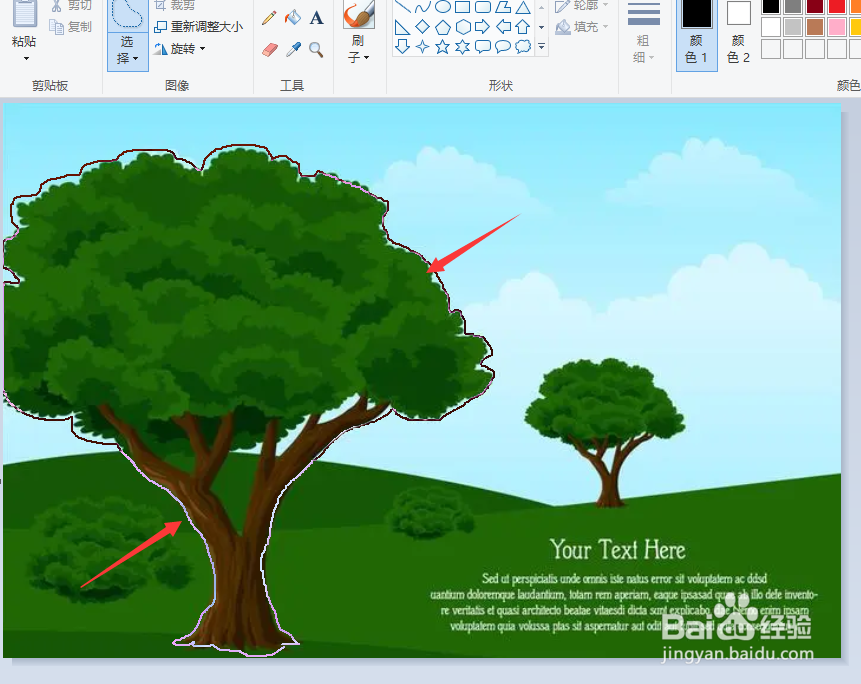Pick the dark red palette swatch
The image size is (861, 684).
[x=815, y=6]
